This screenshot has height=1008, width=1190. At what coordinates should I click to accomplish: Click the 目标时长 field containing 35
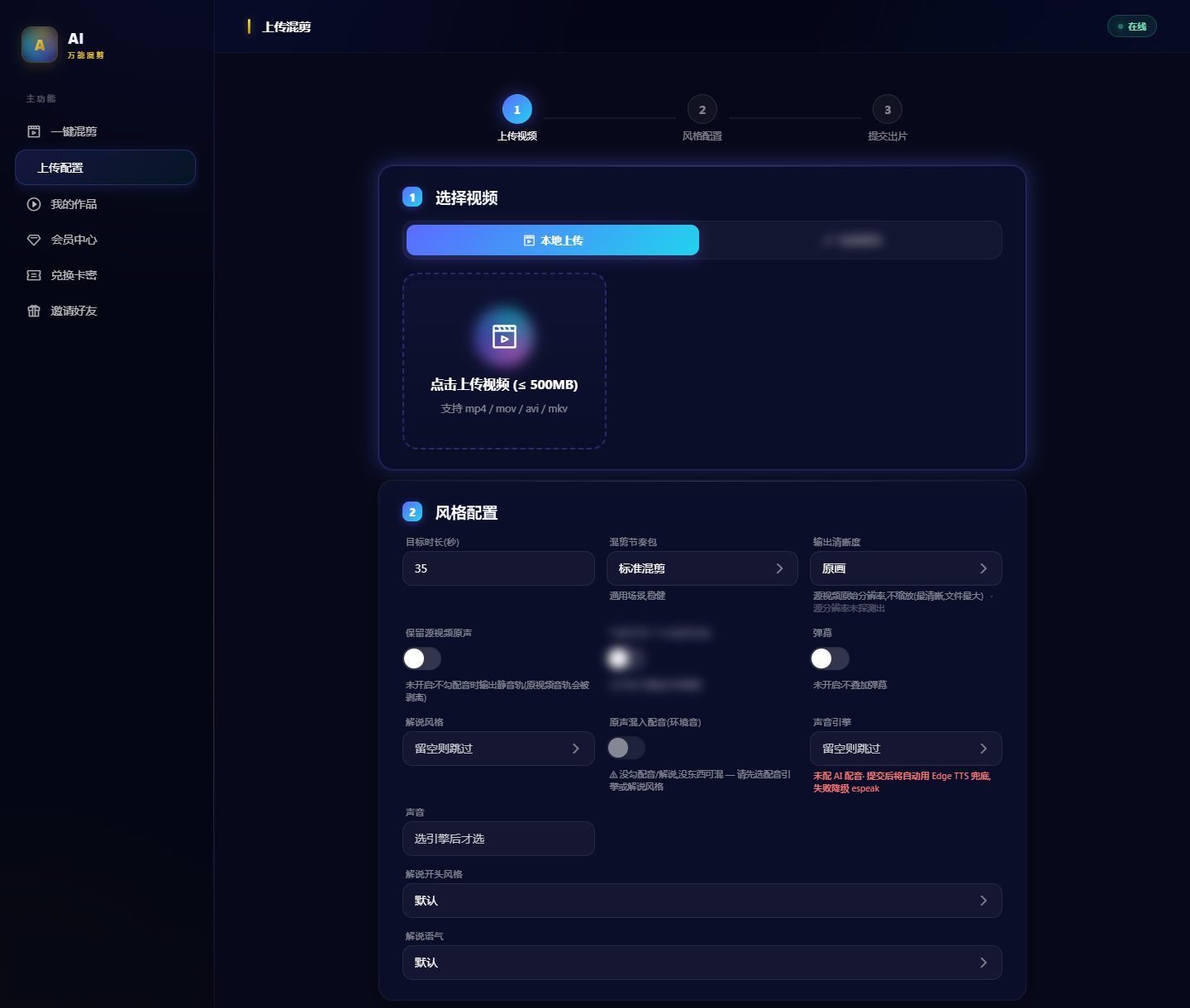click(x=498, y=568)
